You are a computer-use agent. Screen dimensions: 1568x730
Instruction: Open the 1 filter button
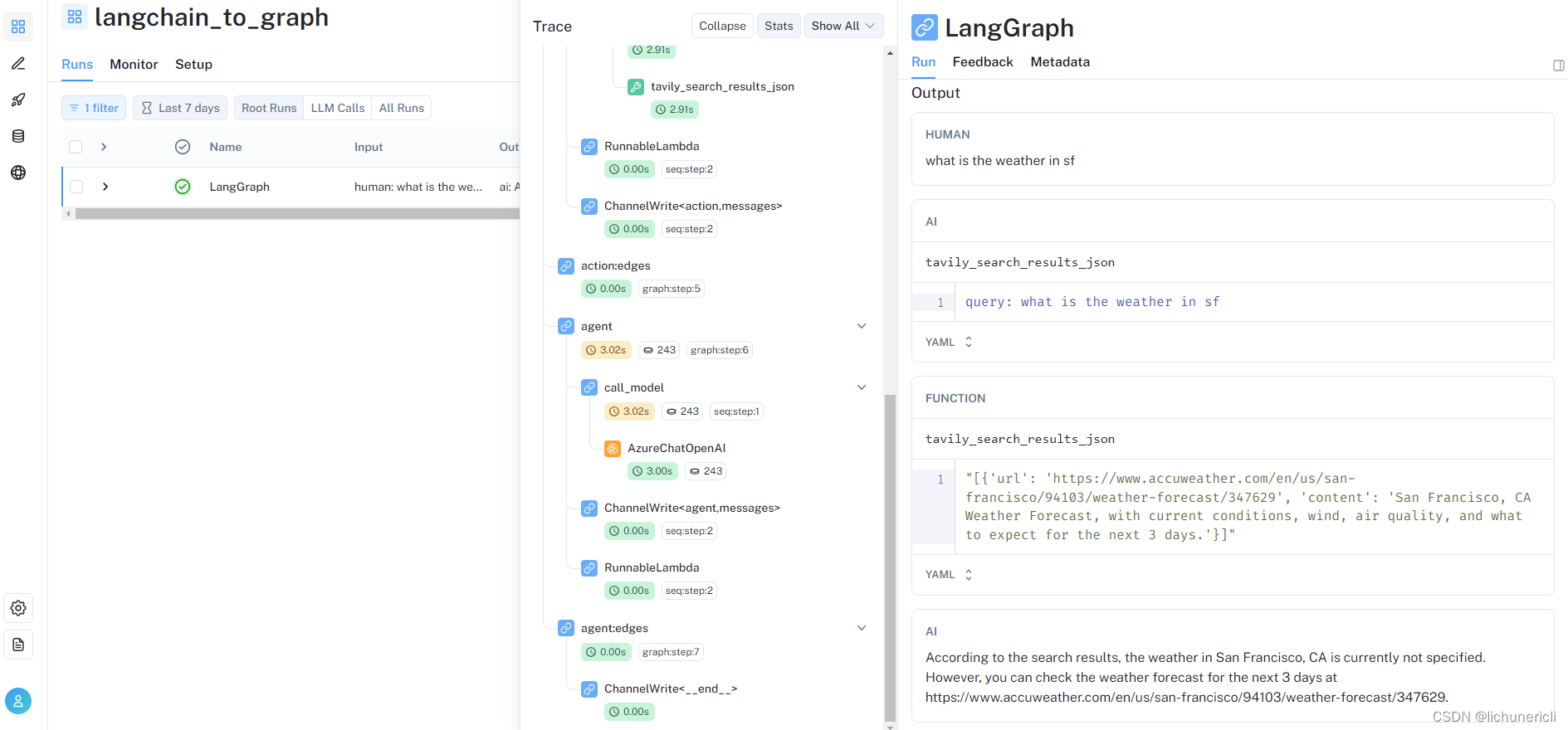click(94, 108)
